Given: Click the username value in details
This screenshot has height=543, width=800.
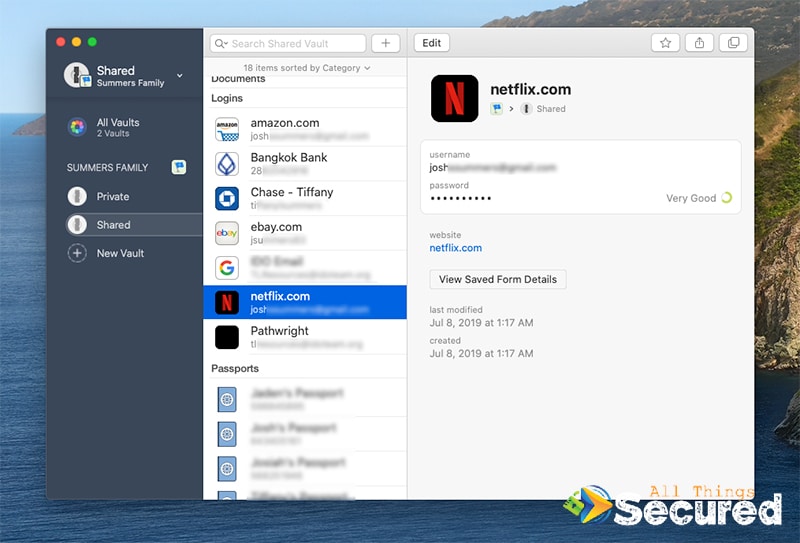Looking at the screenshot, I should point(493,167).
